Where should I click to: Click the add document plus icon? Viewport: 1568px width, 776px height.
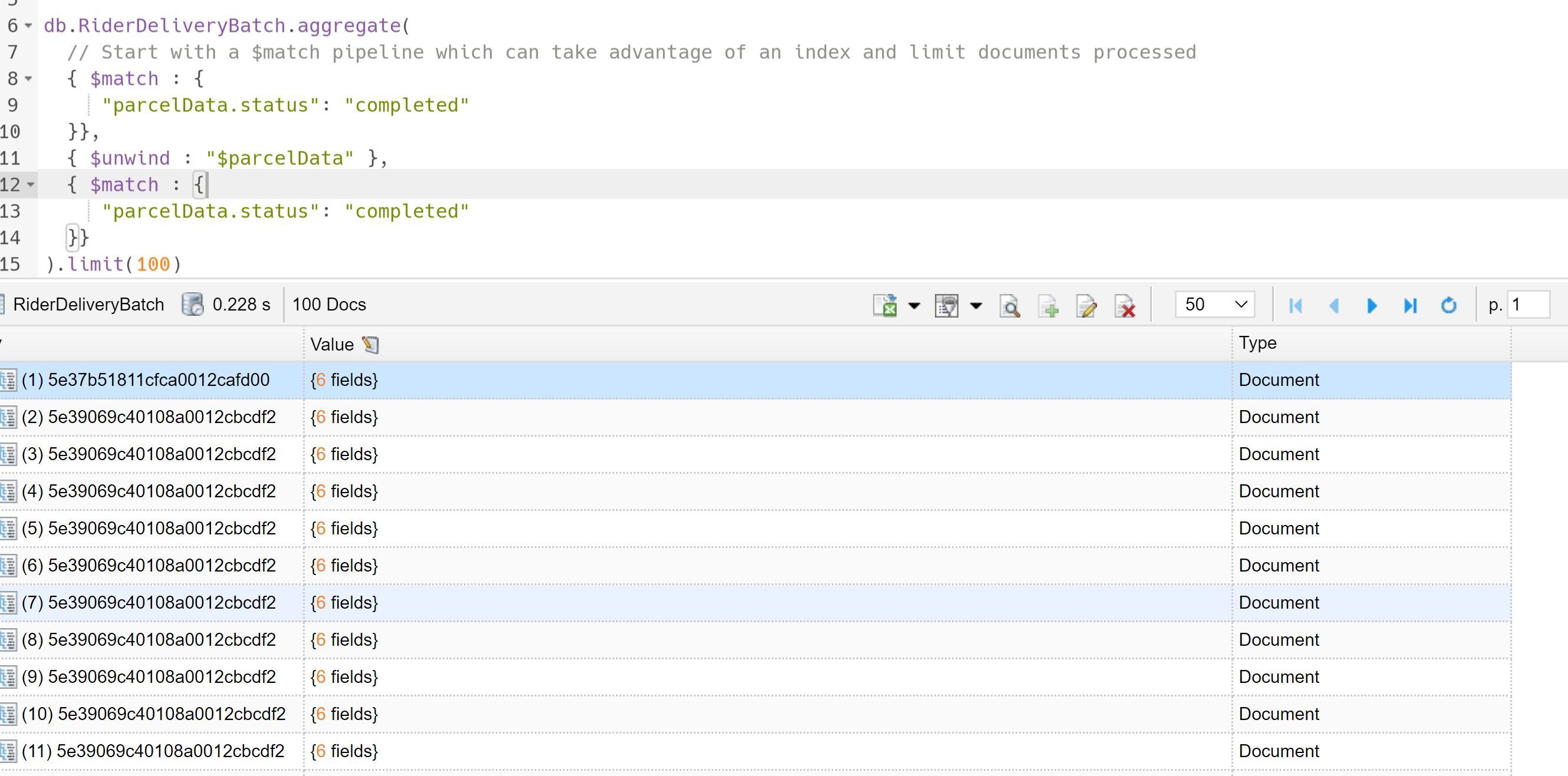tap(1048, 305)
